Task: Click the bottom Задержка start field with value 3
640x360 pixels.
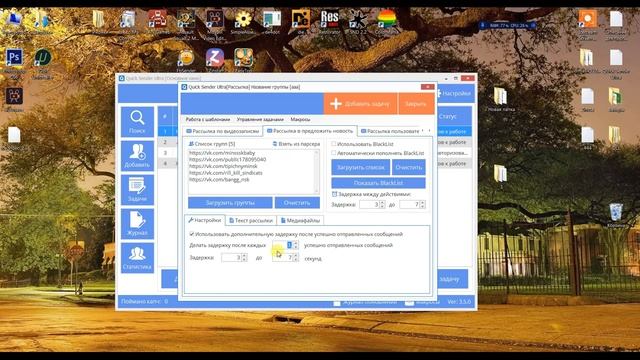Action: (x=234, y=258)
